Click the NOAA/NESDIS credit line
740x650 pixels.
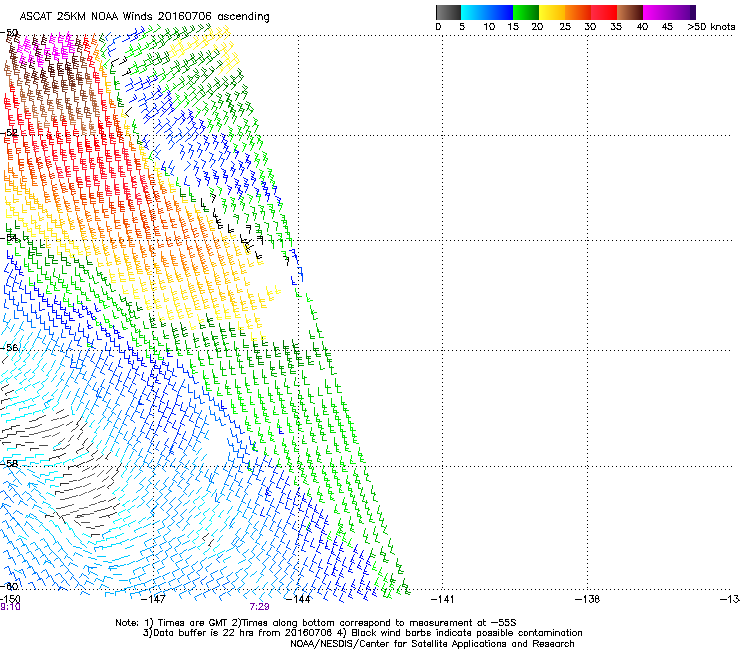432,644
